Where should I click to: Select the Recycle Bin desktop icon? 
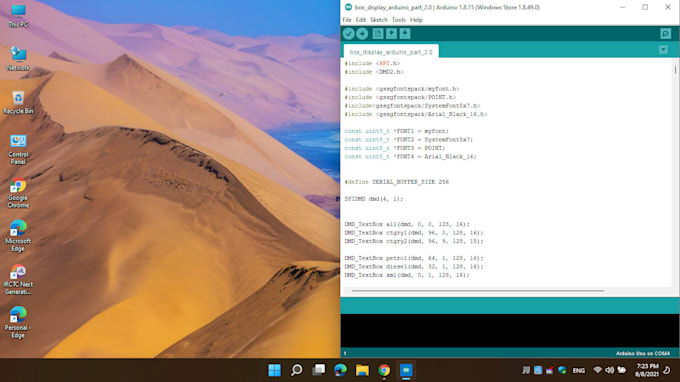[18, 102]
